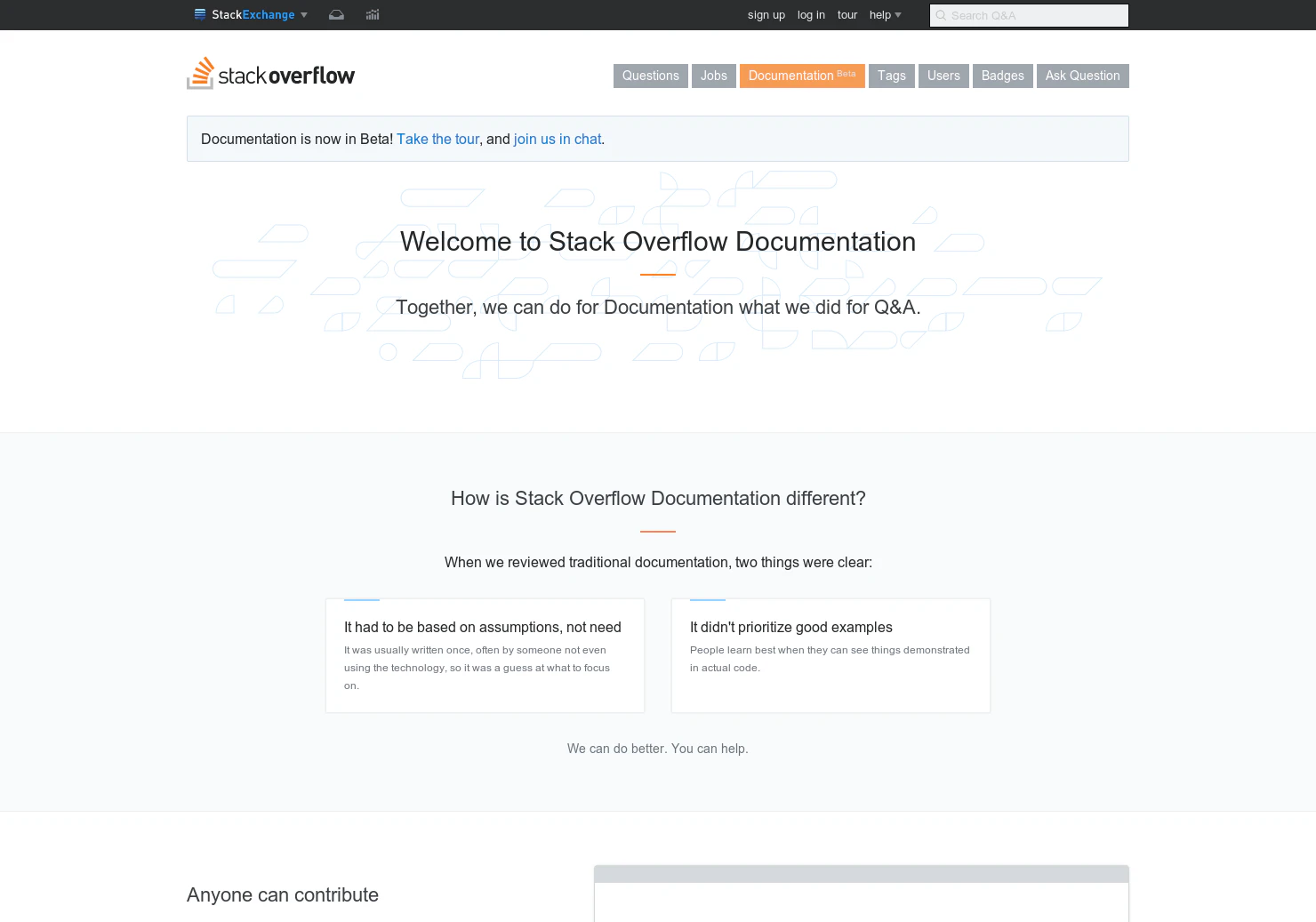This screenshot has height=922, width=1316.
Task: Open the 'join us in chat' link
Action: point(558,139)
